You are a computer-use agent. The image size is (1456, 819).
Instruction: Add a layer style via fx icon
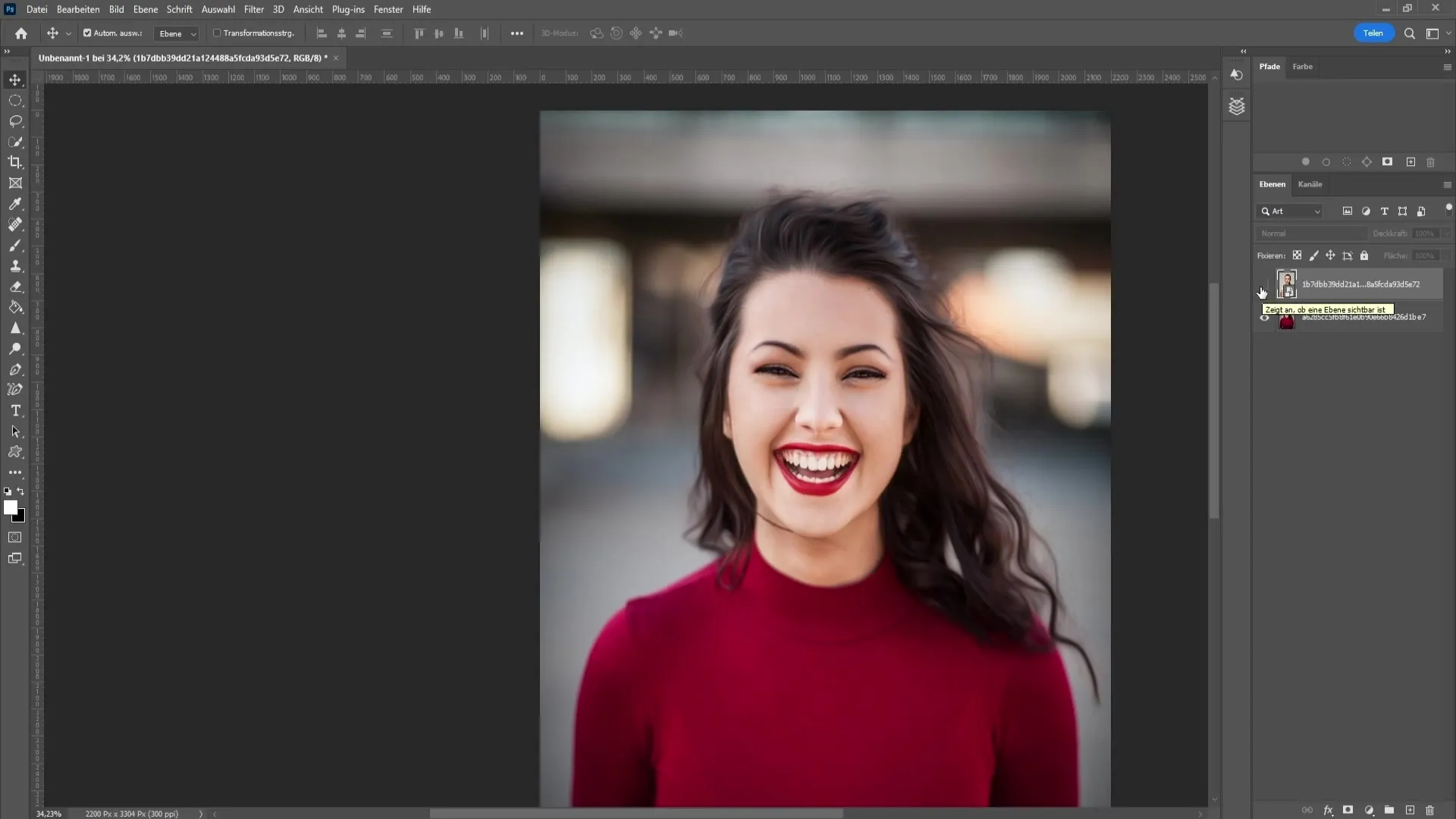1328,810
